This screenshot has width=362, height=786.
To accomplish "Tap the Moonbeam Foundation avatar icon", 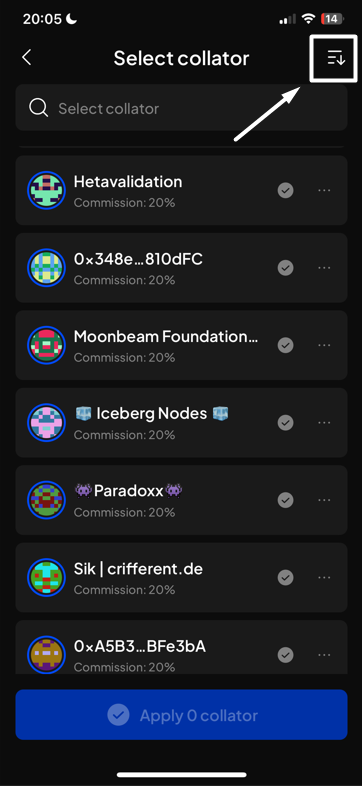I will (x=46, y=345).
